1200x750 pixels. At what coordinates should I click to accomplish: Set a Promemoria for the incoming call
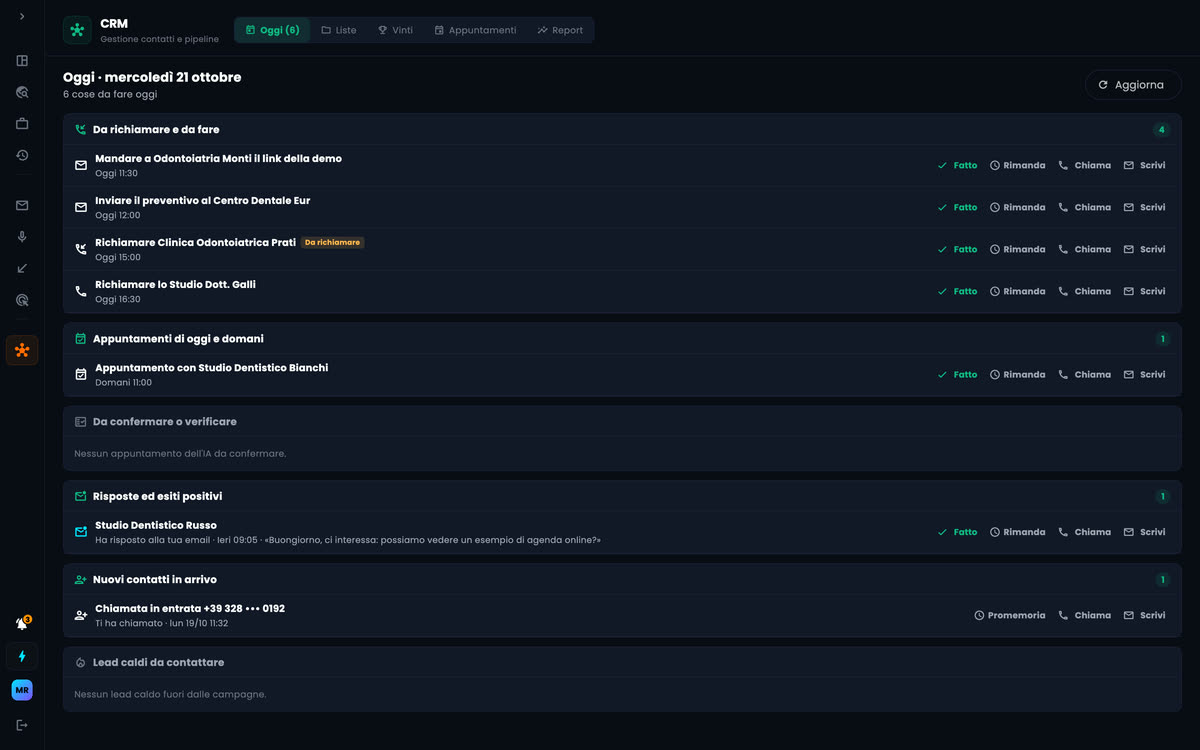click(1010, 616)
